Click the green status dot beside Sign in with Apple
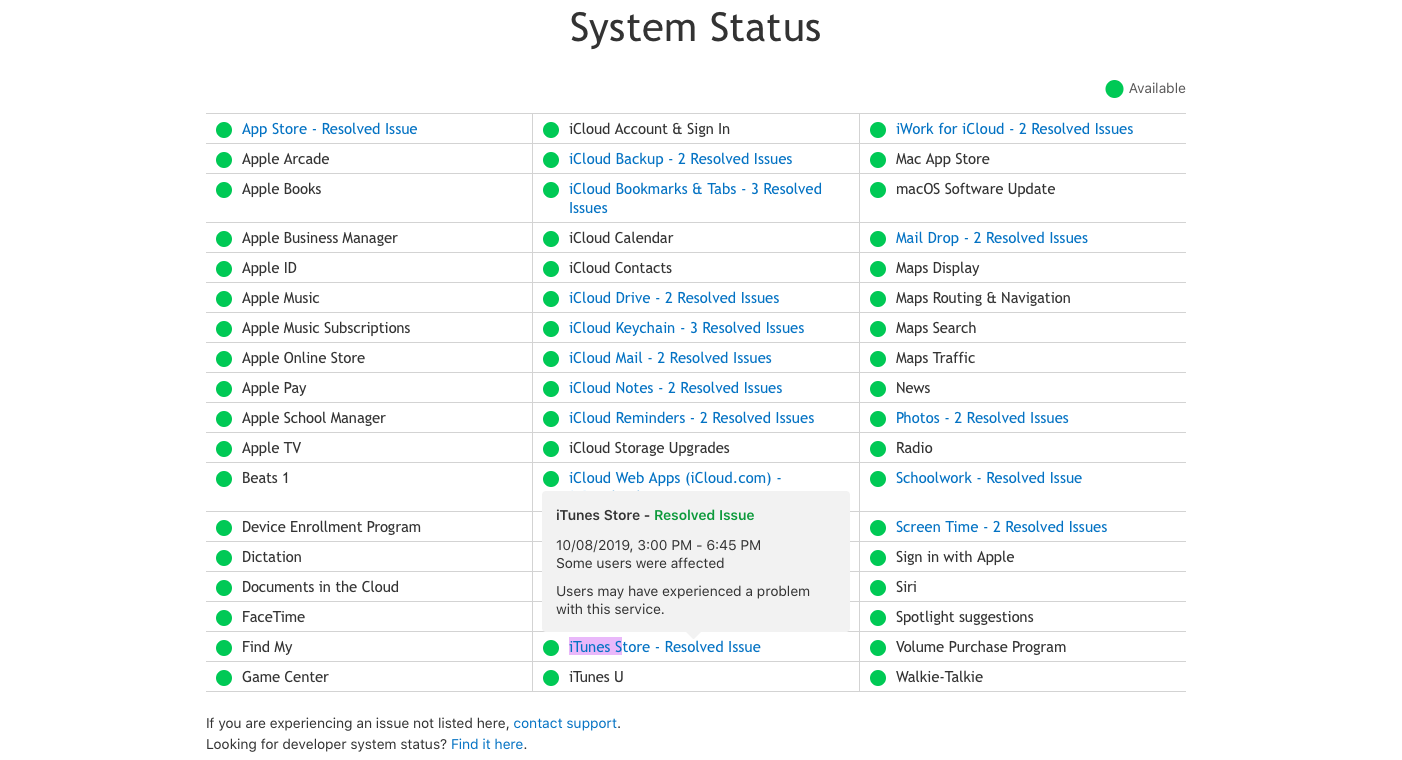Screen dimensions: 1402x760 (878, 558)
